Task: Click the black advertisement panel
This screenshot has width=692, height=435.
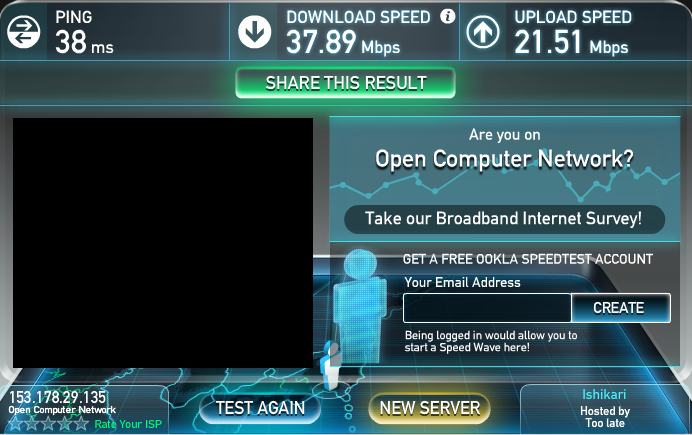Action: (163, 243)
